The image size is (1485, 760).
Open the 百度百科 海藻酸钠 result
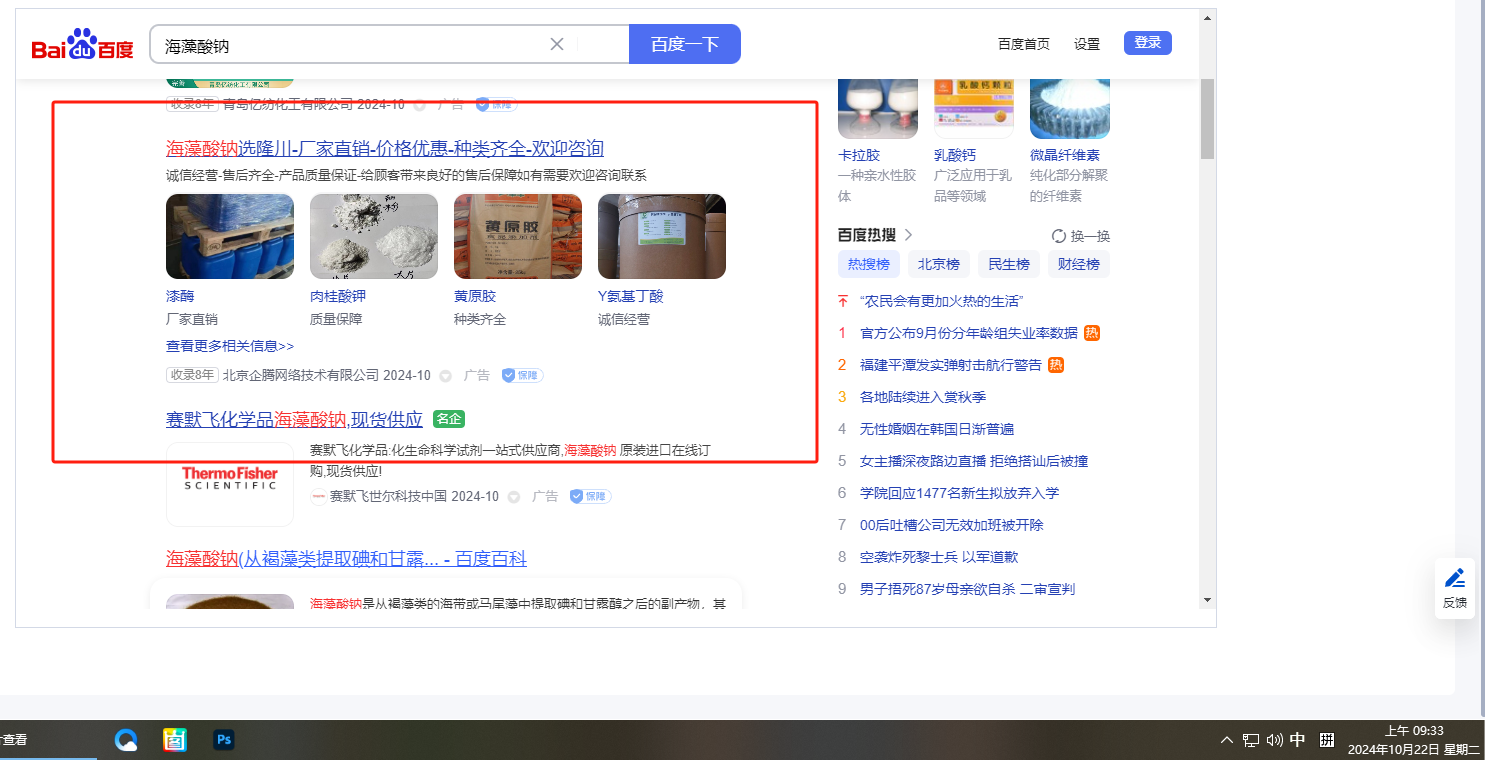[346, 559]
